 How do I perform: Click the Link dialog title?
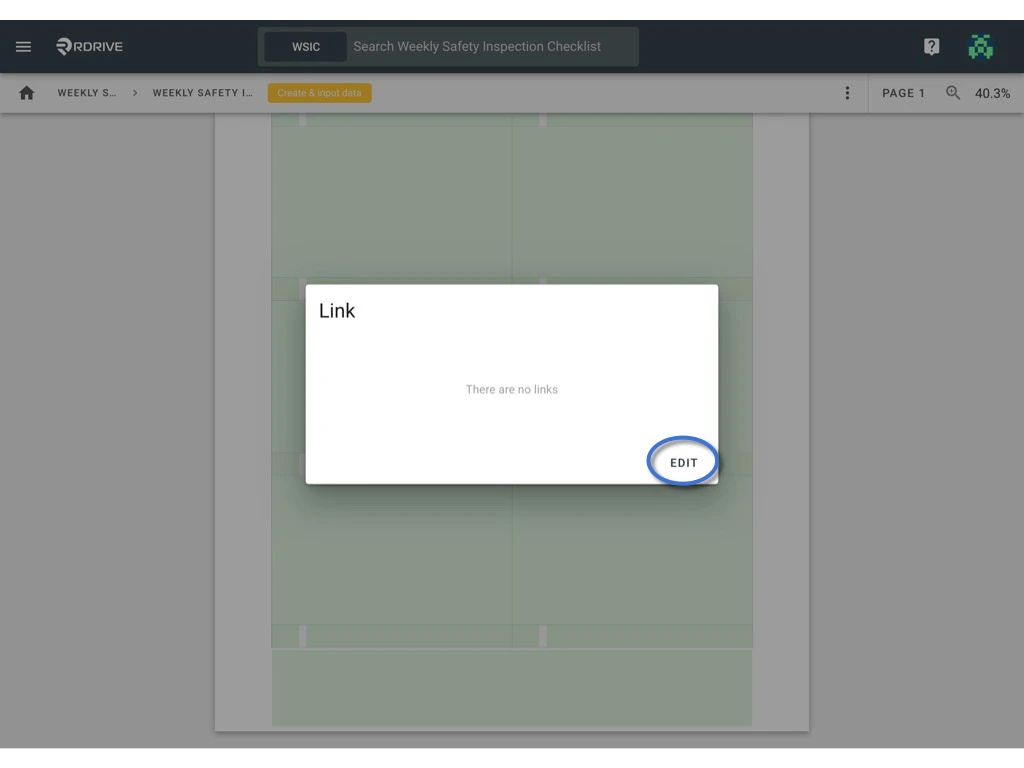coord(337,310)
